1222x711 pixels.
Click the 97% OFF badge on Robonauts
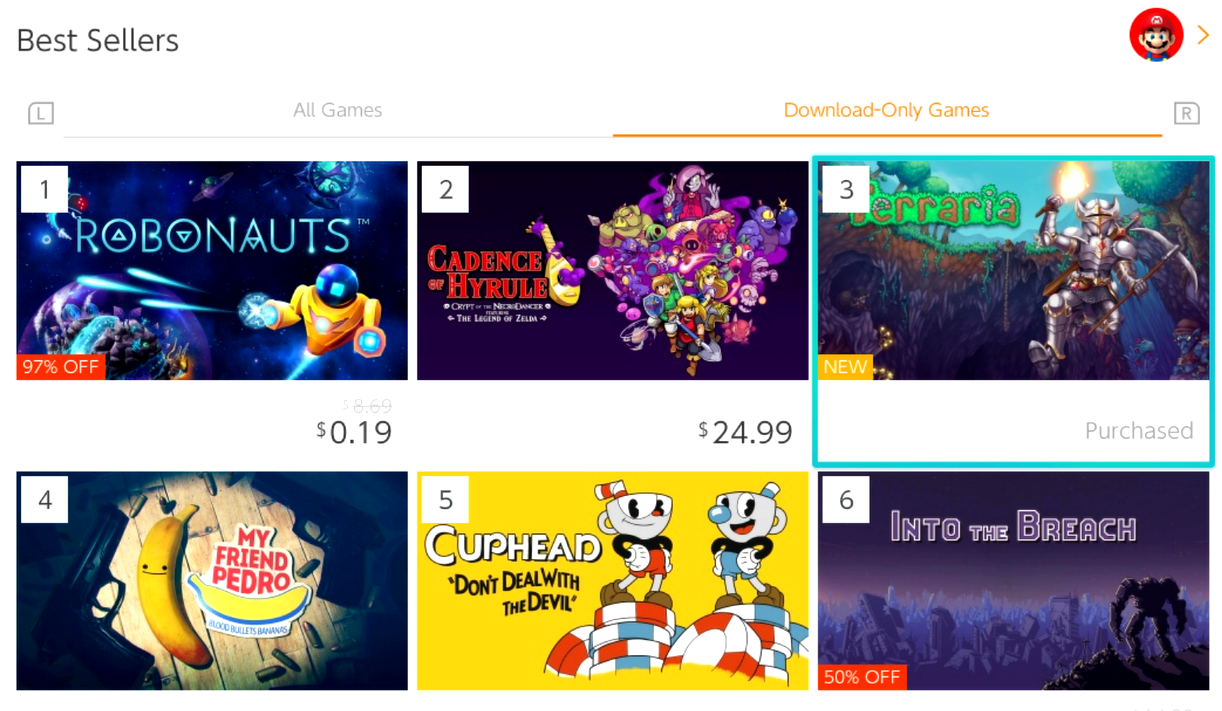[61, 367]
